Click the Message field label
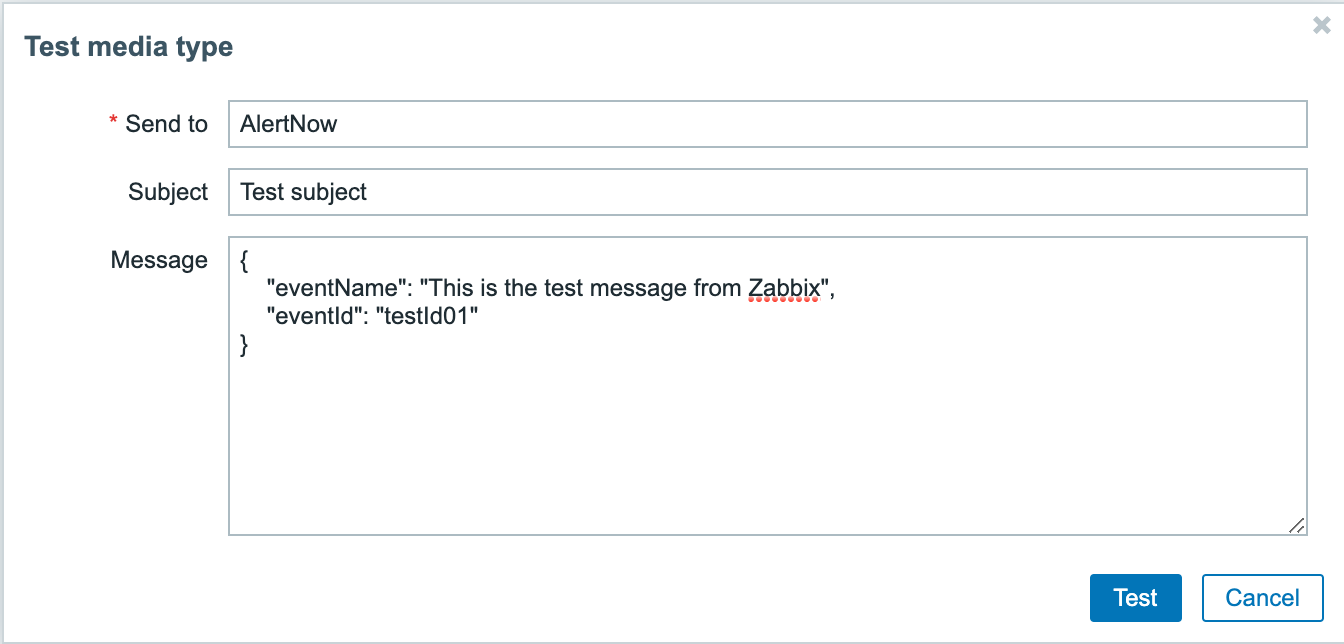This screenshot has height=644, width=1344. pos(159,260)
